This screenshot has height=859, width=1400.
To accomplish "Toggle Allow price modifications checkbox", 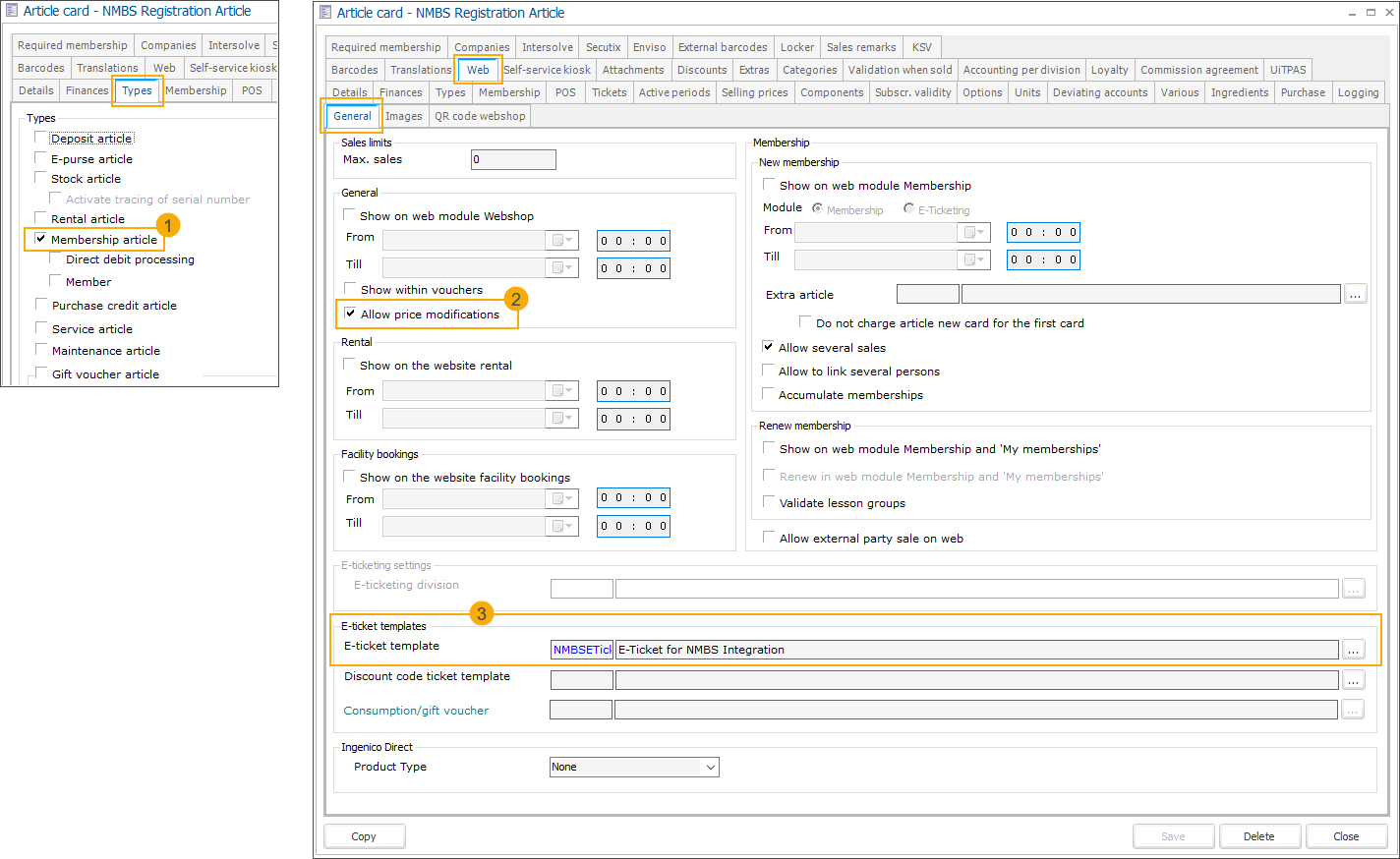I will coord(350,314).
